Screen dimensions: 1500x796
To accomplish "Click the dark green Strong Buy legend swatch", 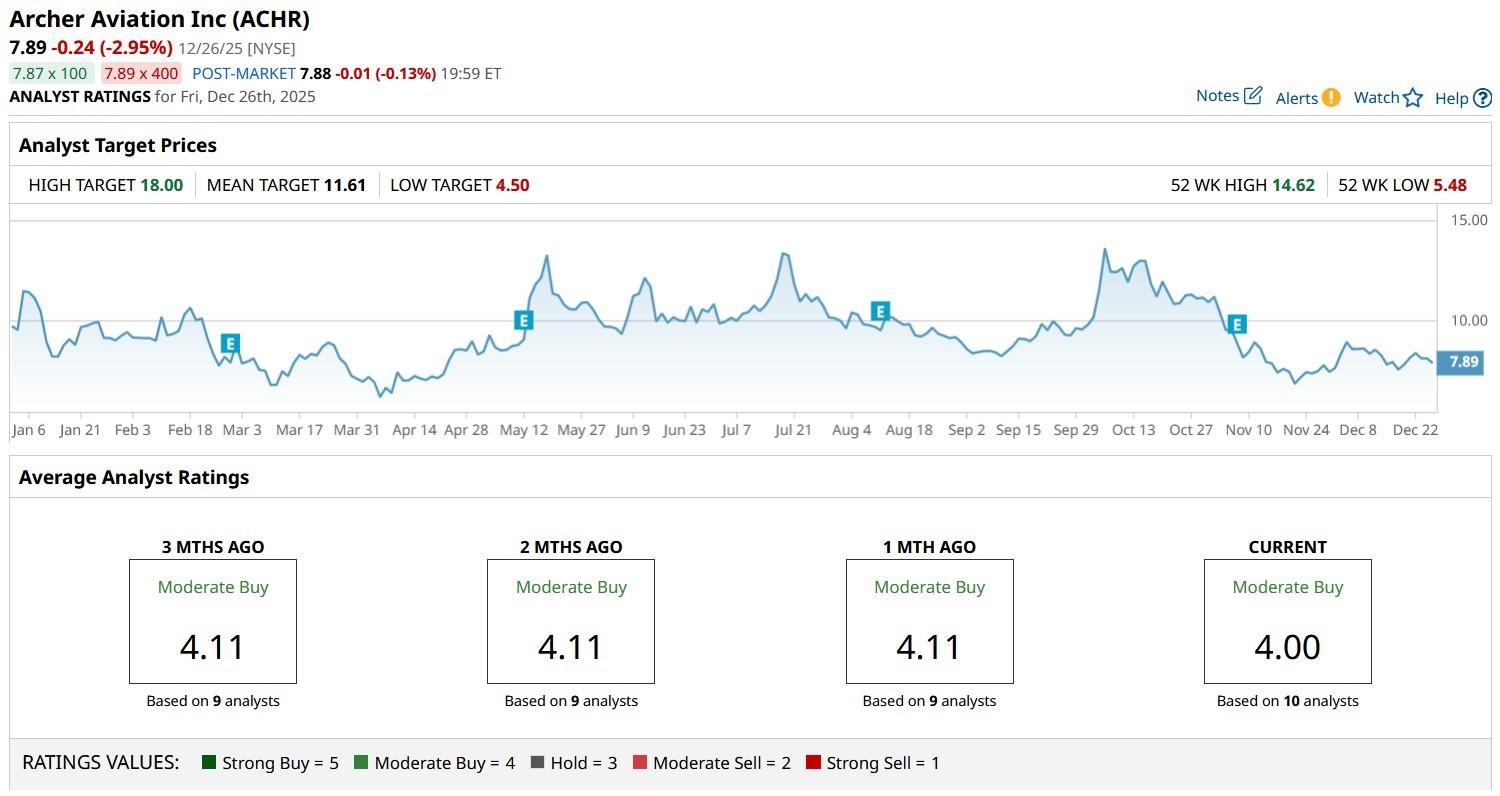I will coord(209,763).
